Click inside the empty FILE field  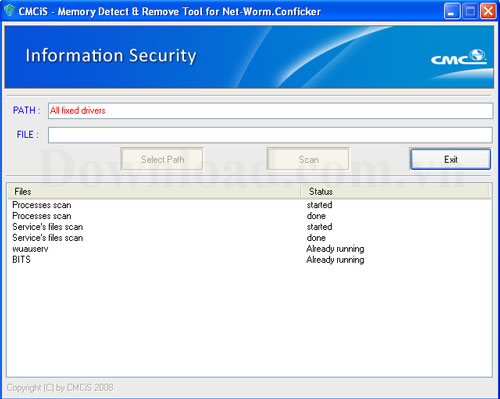click(x=270, y=135)
